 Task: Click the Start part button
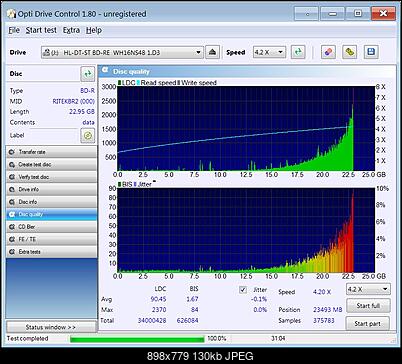pyautogui.click(x=367, y=323)
